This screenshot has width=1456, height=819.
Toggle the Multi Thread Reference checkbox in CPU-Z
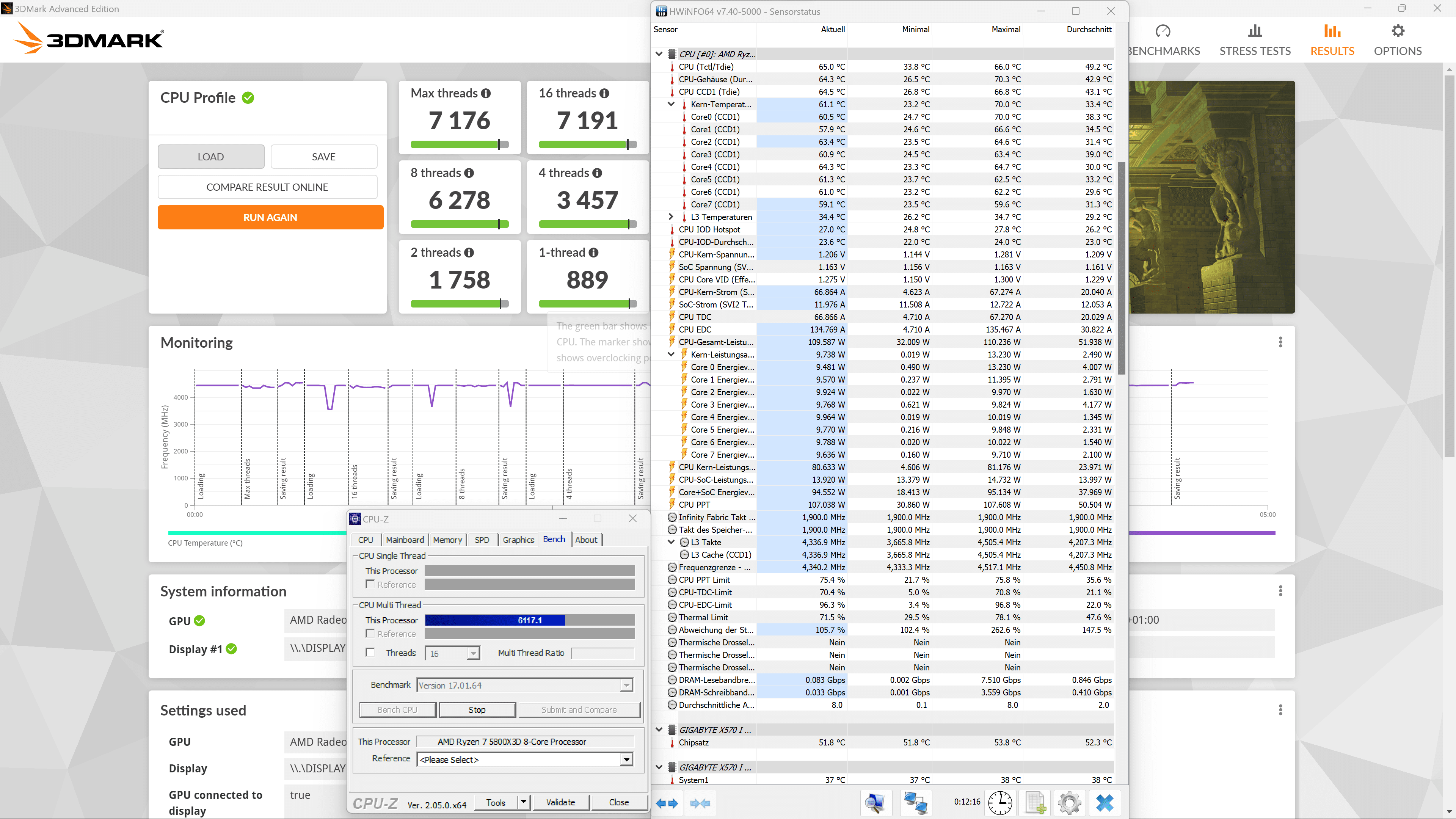370,633
